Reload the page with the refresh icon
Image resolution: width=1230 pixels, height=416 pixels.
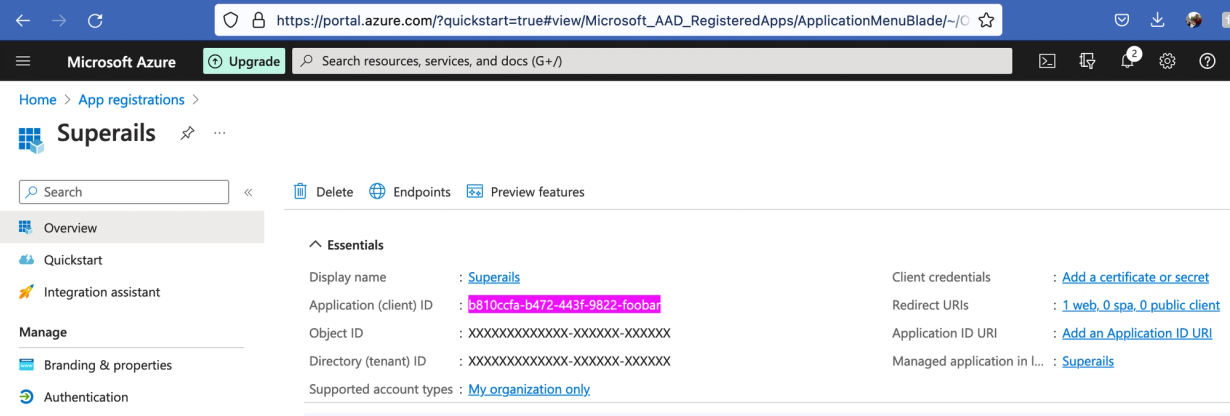coord(95,20)
